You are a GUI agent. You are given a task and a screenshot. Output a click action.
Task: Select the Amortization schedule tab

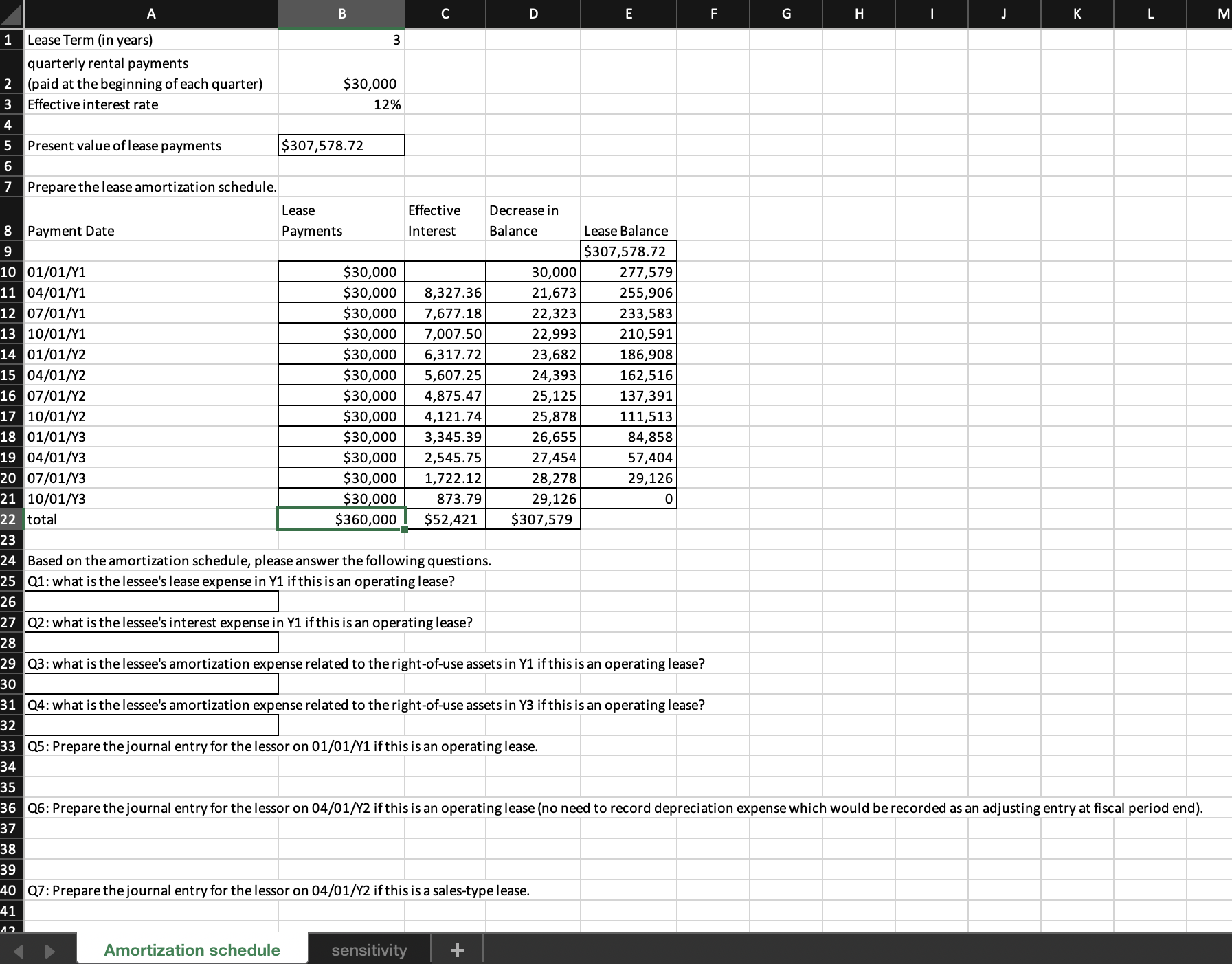tap(191, 949)
